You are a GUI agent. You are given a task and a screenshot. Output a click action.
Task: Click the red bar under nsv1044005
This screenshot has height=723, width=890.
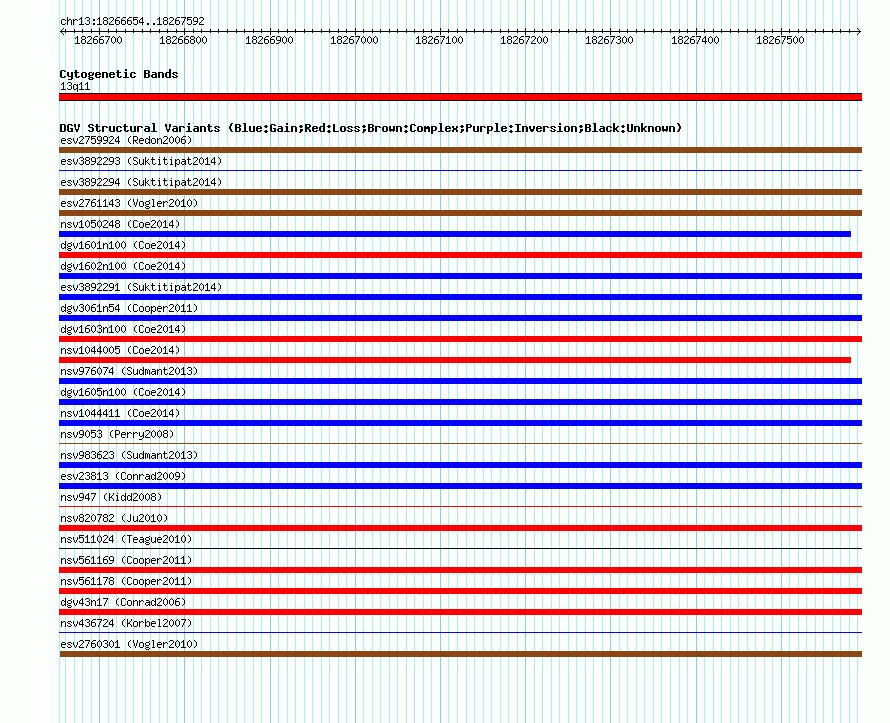[x=455, y=360]
